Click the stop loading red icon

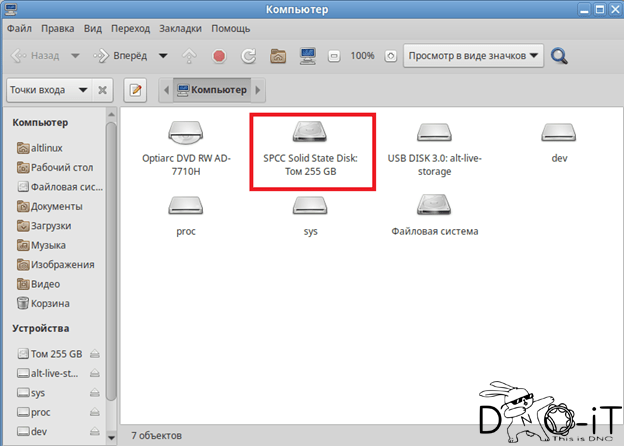point(219,56)
